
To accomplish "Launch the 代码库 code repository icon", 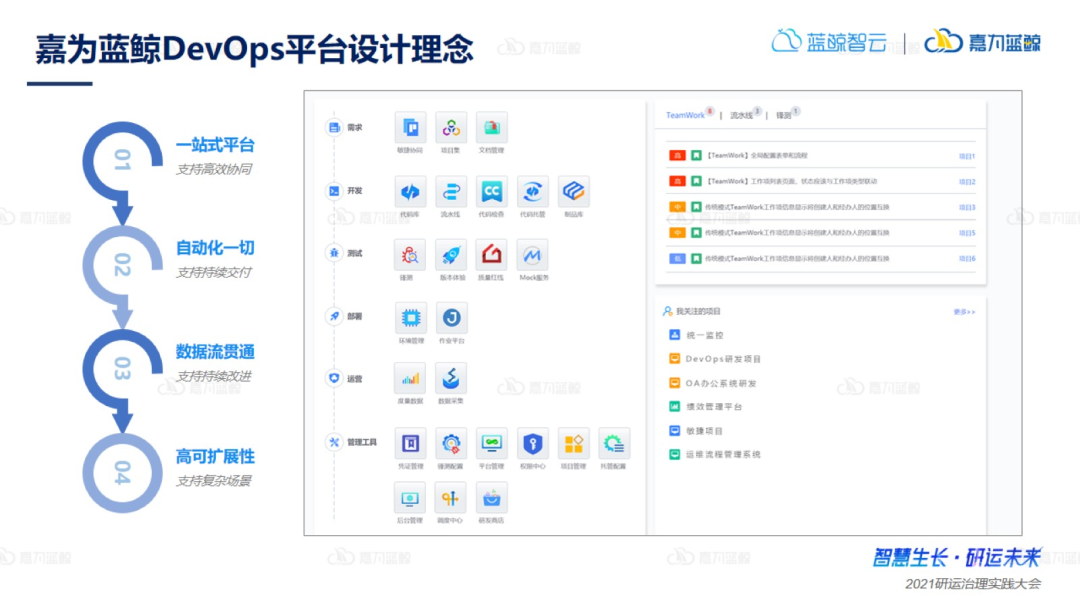I will 410,191.
